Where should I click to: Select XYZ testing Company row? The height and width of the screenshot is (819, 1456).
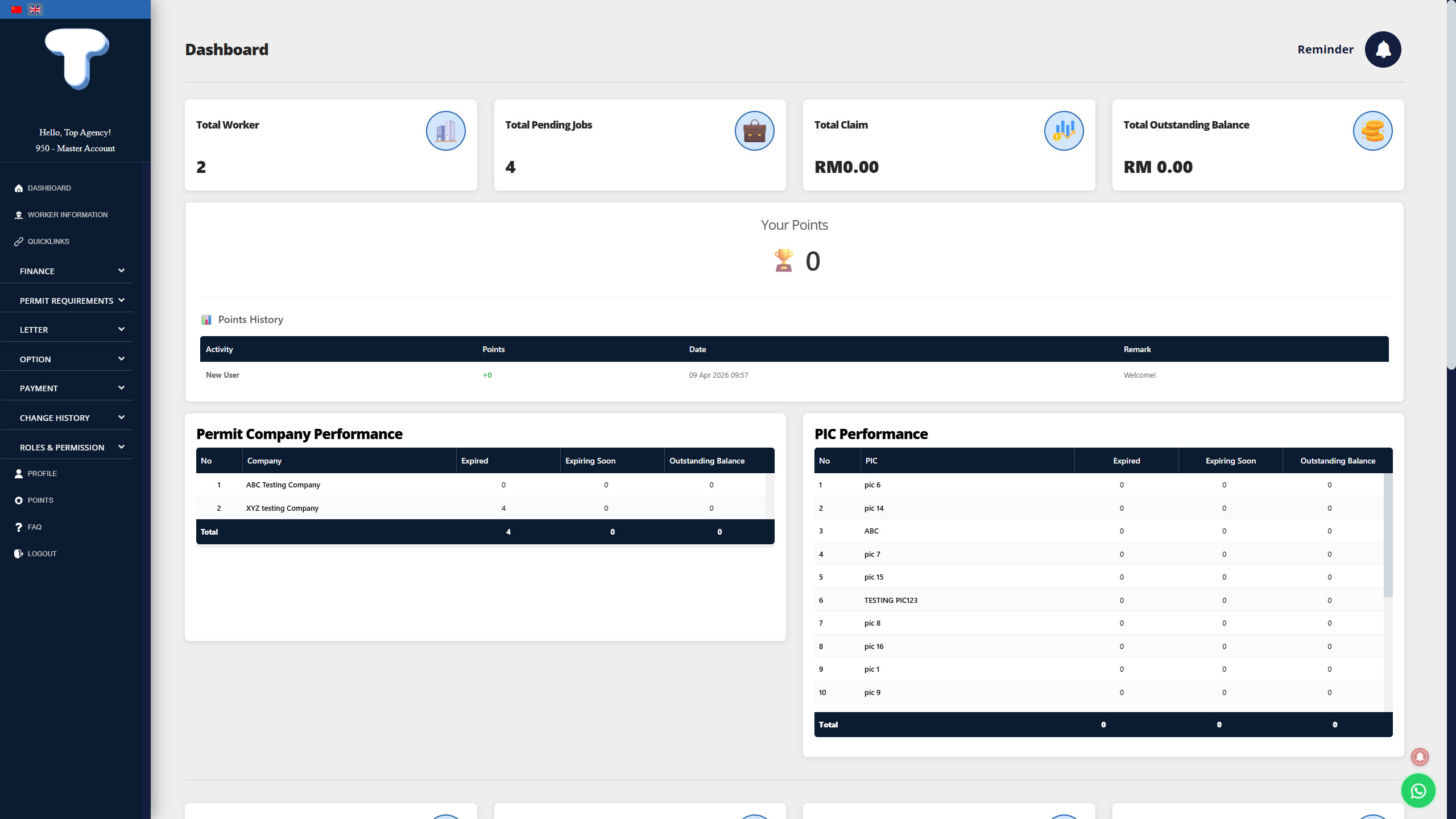click(481, 508)
